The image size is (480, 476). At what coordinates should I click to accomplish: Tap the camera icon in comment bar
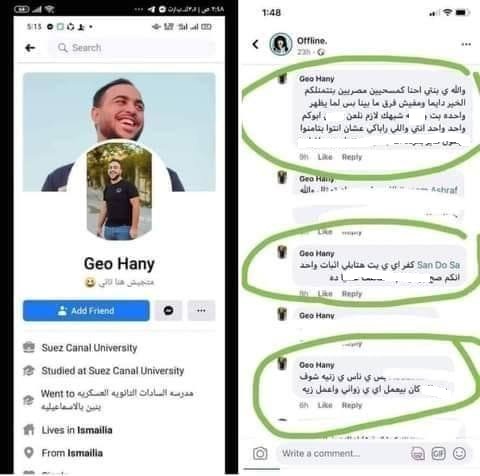(x=260, y=453)
